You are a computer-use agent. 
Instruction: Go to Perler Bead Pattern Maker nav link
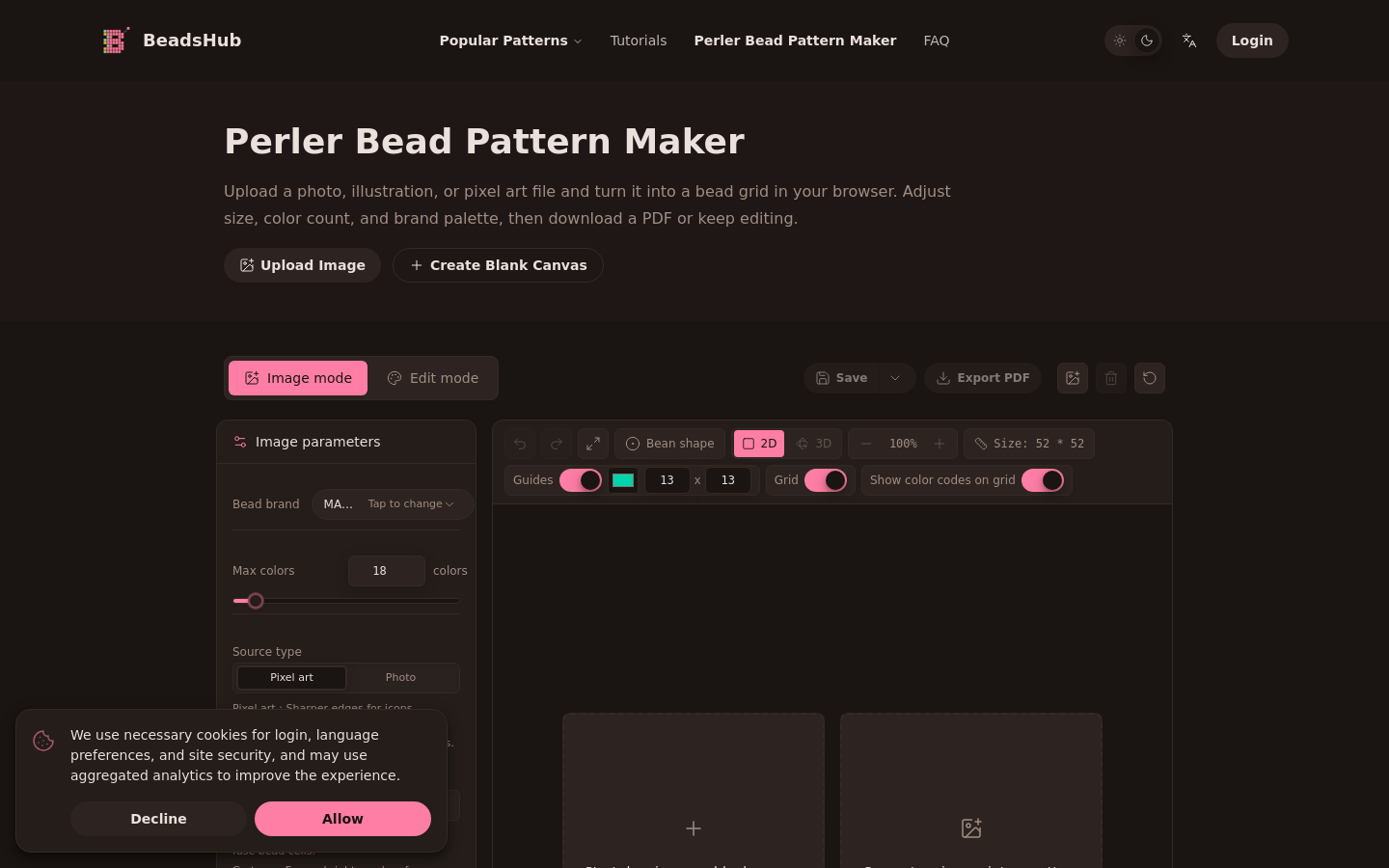pos(795,41)
